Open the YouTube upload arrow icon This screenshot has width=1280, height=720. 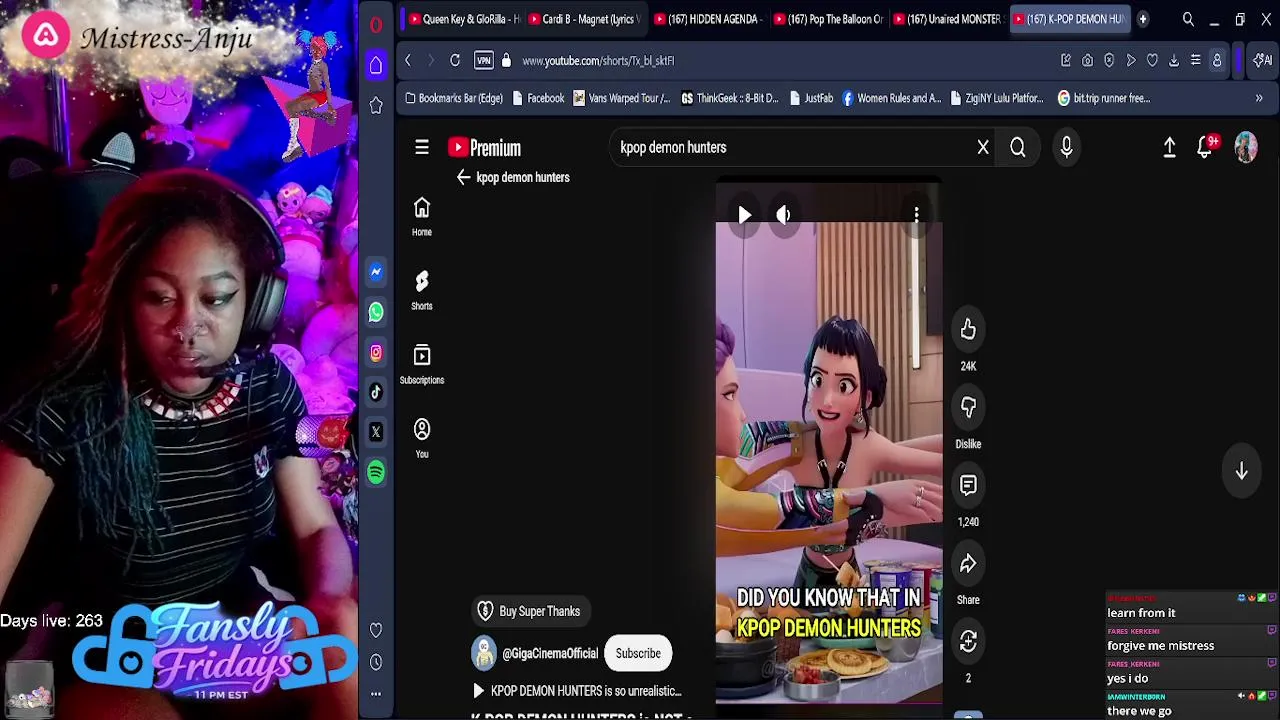[x=1169, y=148]
